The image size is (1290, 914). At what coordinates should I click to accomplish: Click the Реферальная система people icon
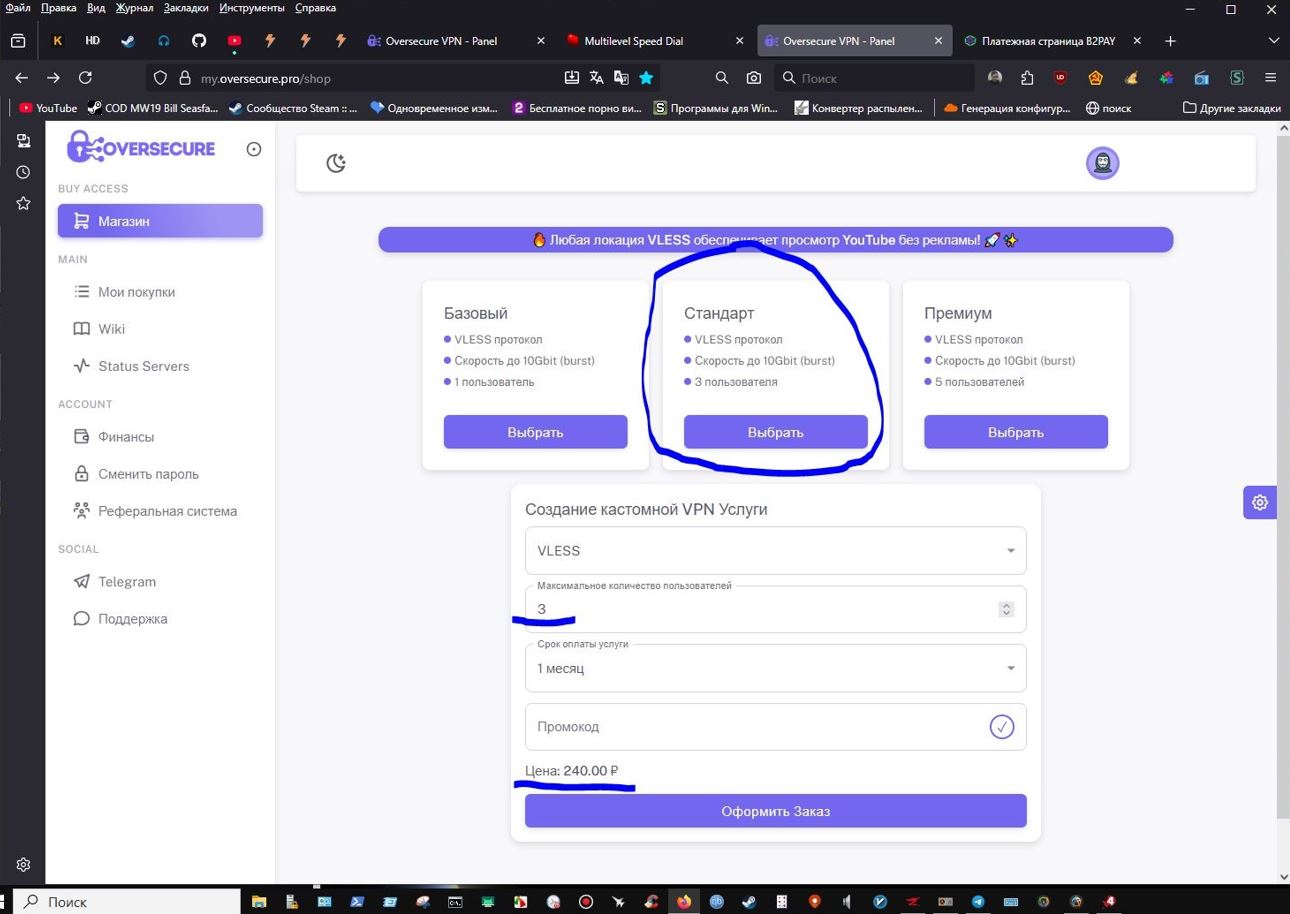(82, 511)
